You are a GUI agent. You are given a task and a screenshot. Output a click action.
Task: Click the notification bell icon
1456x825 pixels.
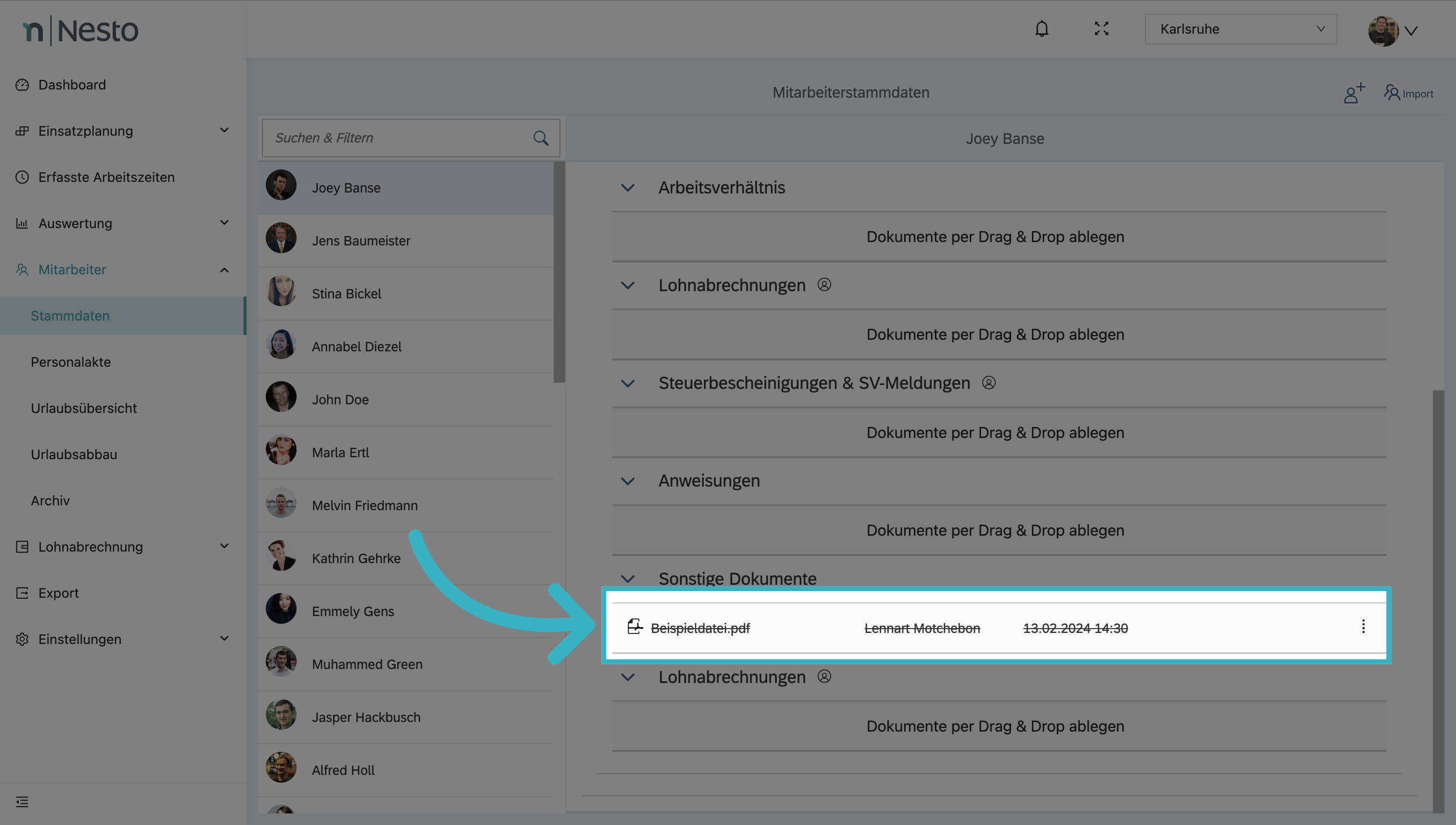click(1041, 29)
